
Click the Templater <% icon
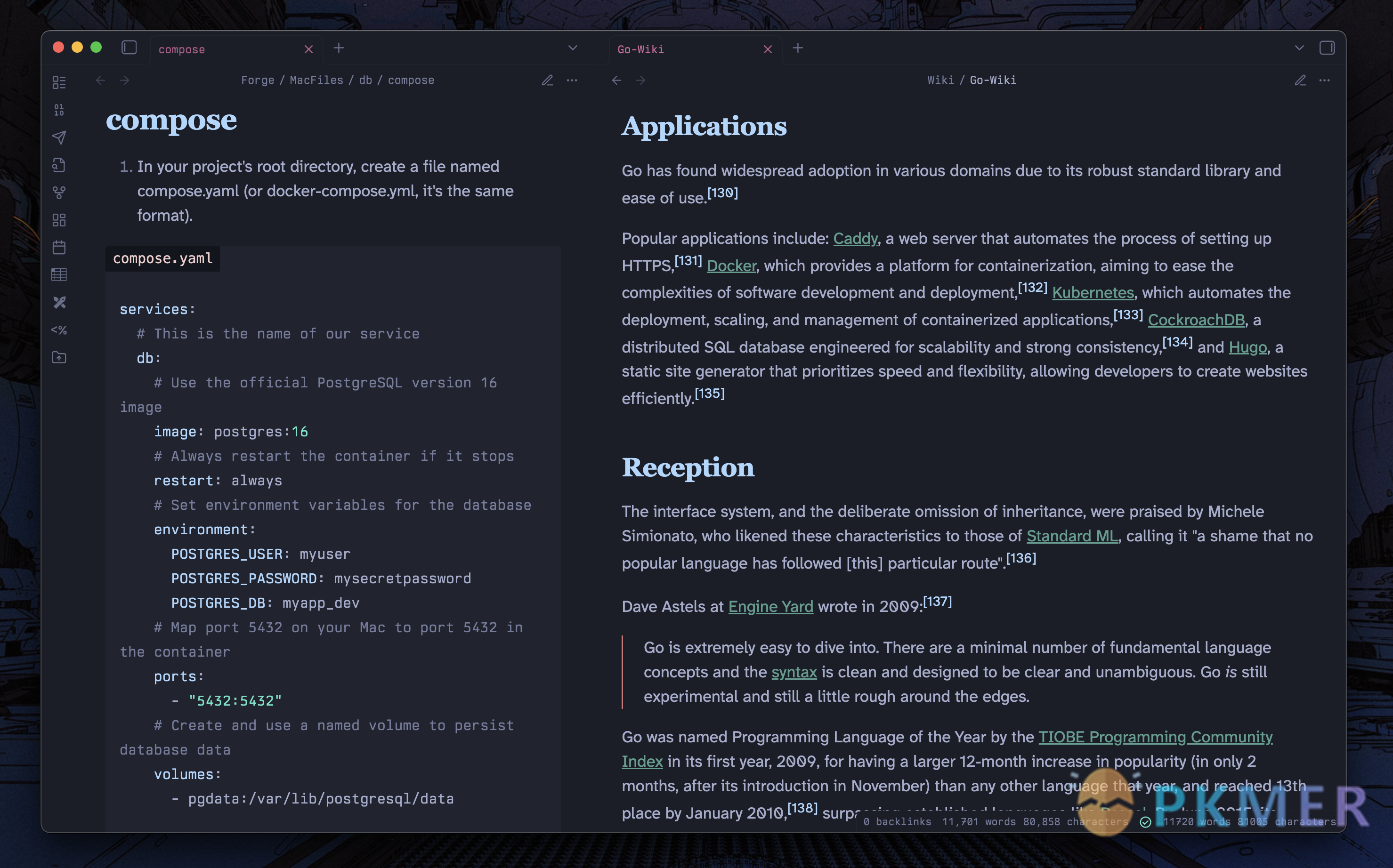59,330
